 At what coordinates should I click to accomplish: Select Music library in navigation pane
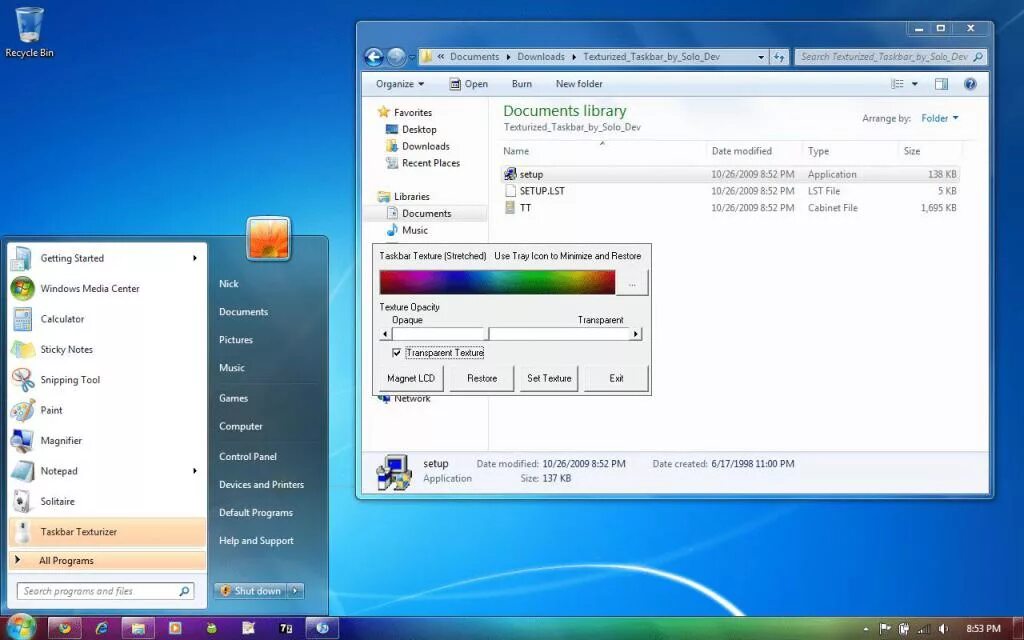point(408,231)
